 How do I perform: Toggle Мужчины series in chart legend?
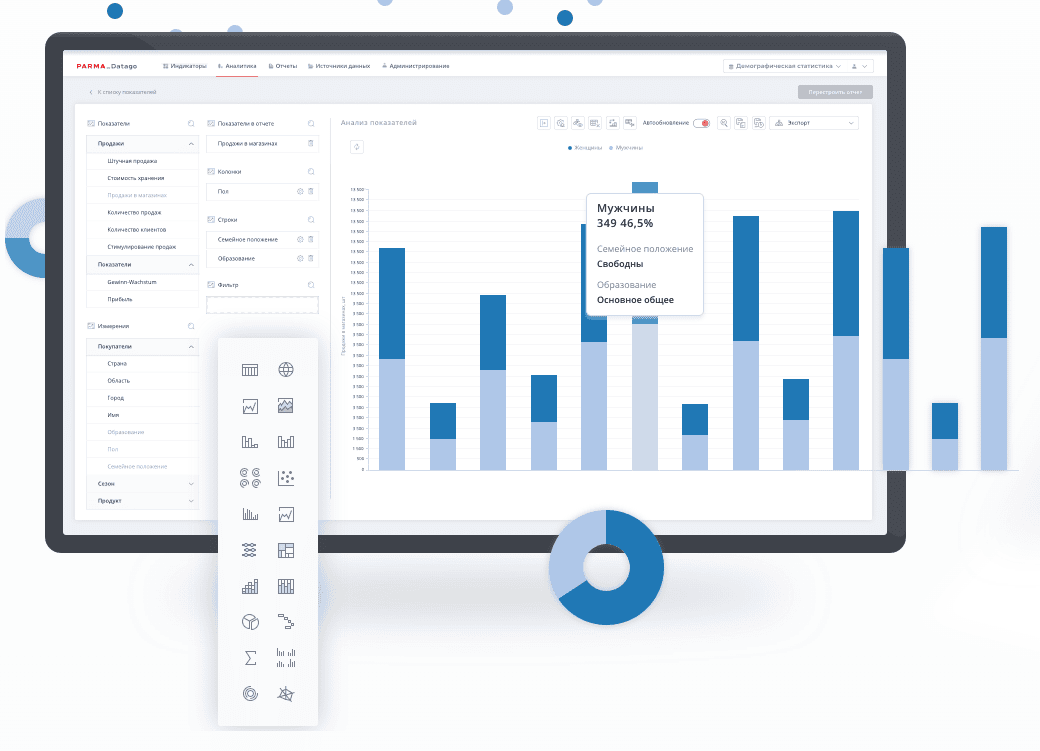627,147
